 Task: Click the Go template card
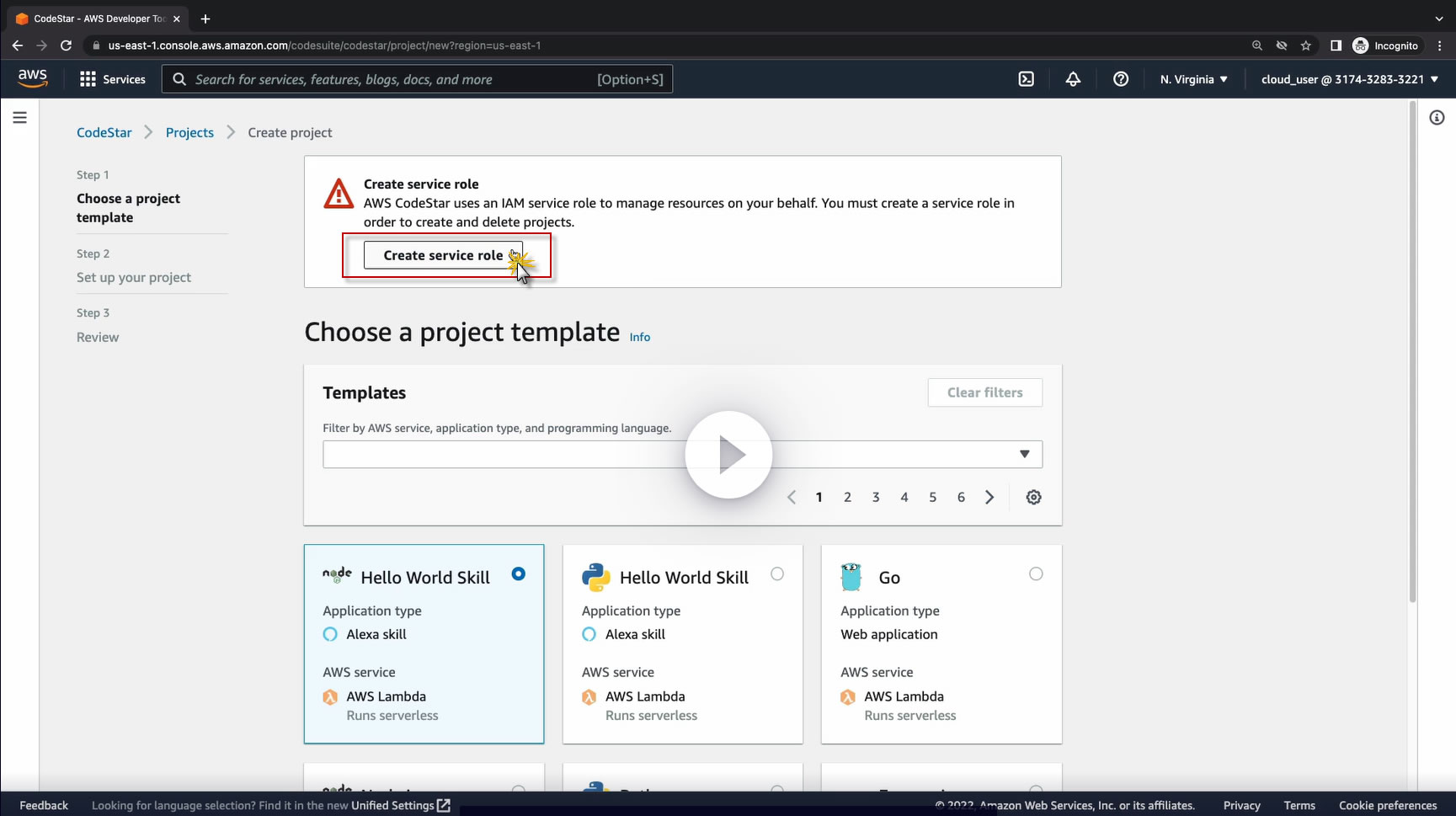(x=941, y=644)
